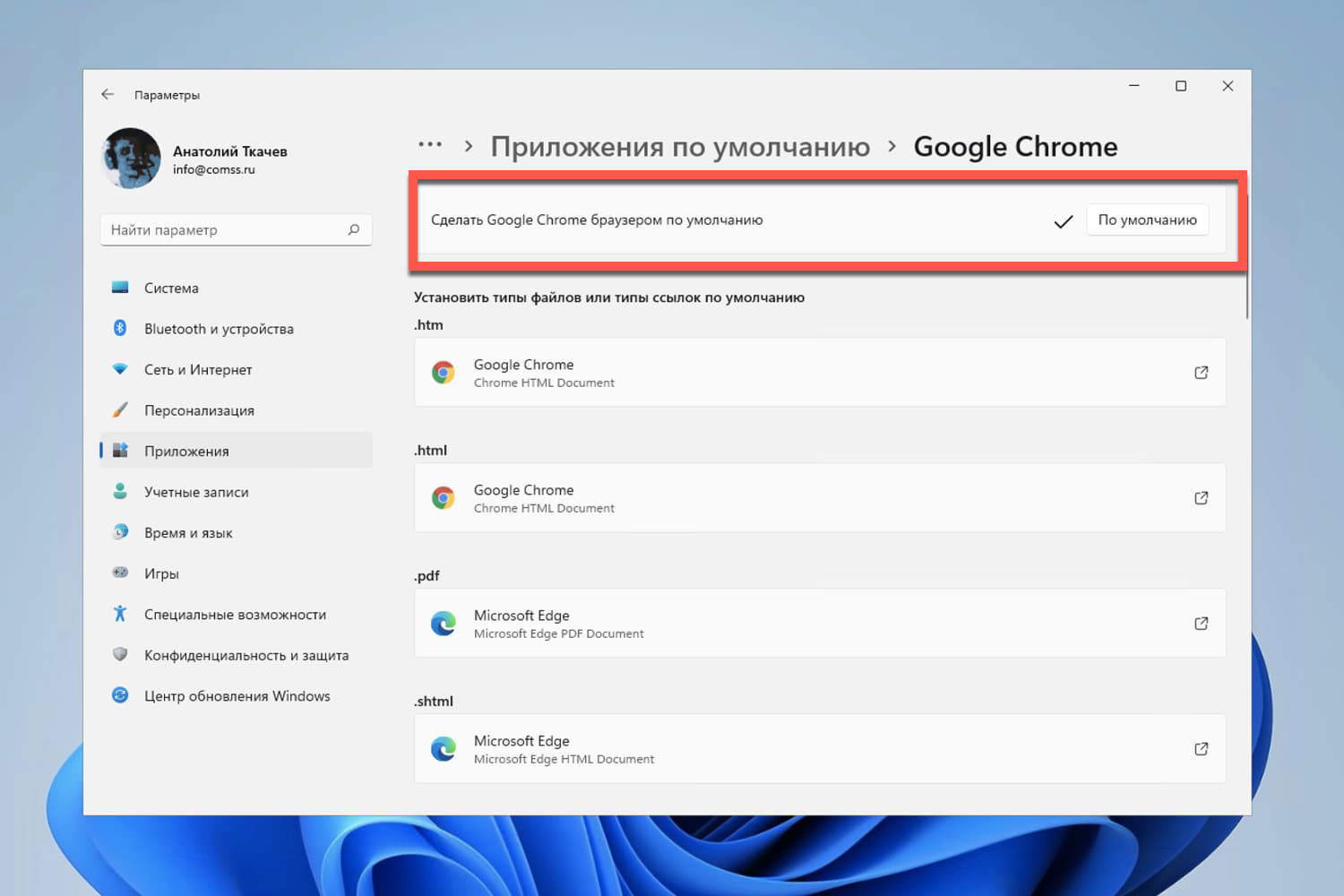Click the Chrome icon in .html row
1344x896 pixels.
[444, 497]
